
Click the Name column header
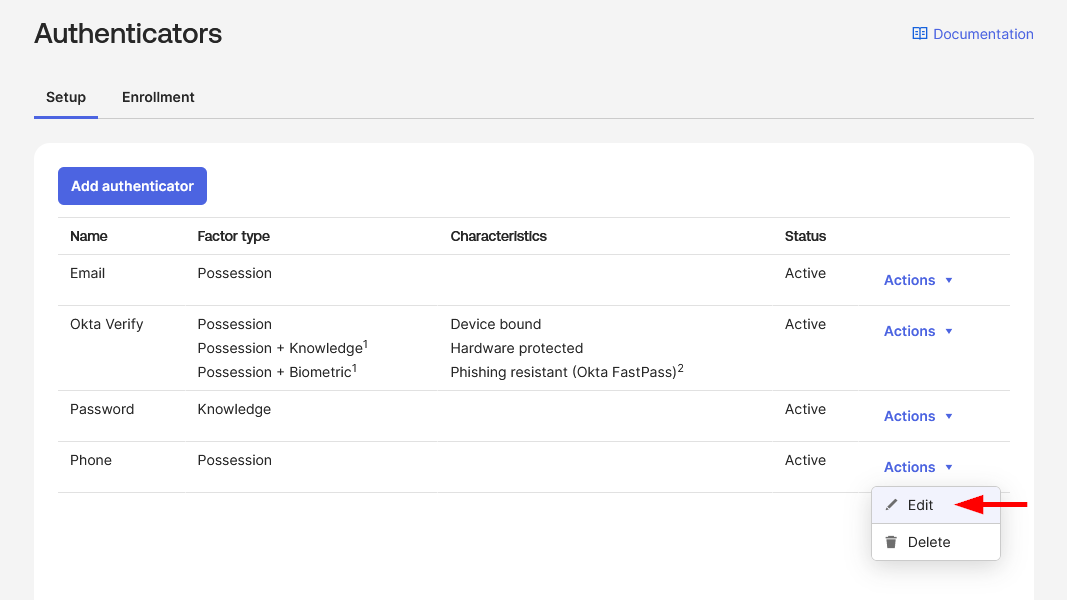89,236
